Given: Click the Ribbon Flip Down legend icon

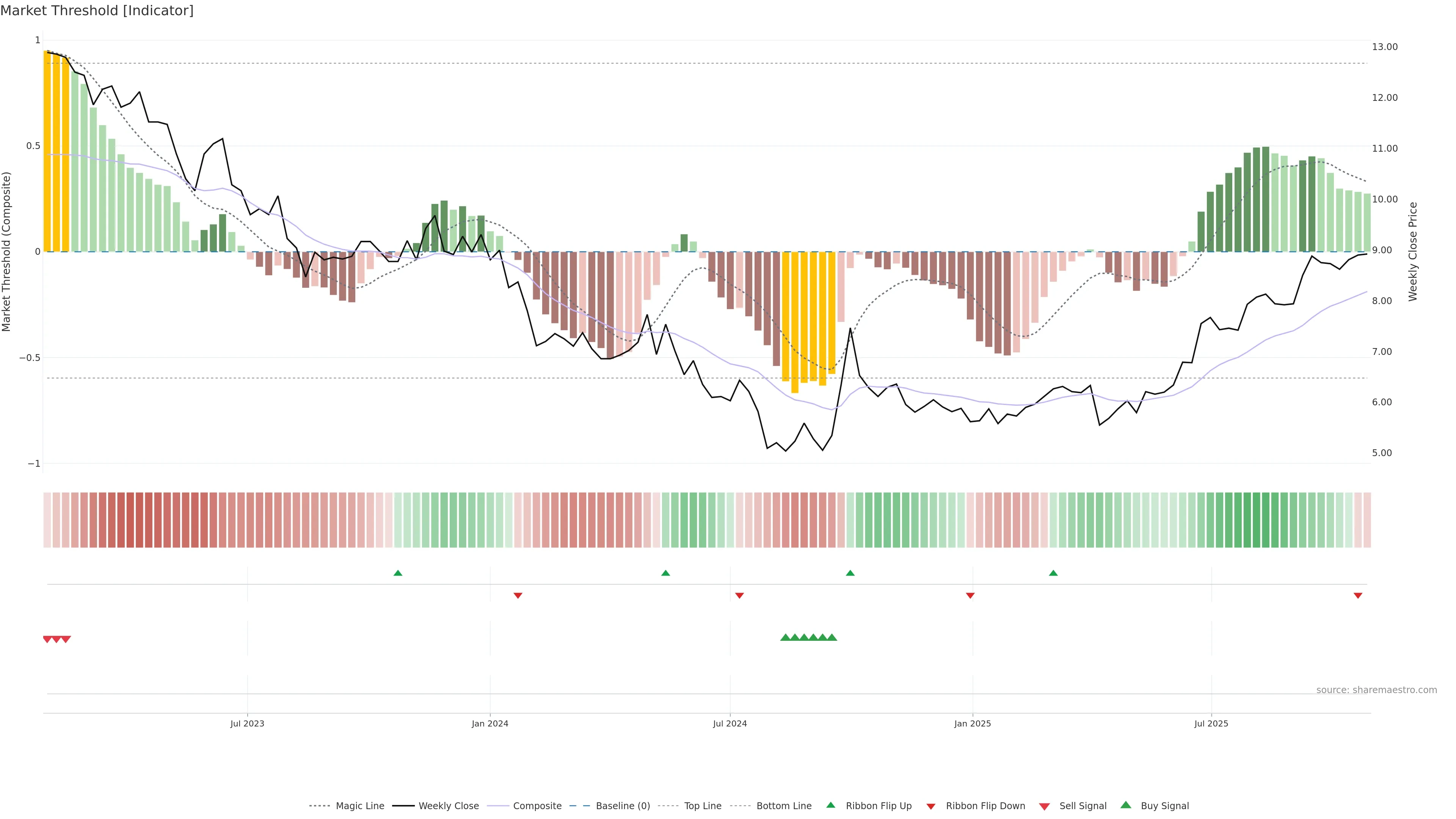Looking at the screenshot, I should [x=931, y=806].
